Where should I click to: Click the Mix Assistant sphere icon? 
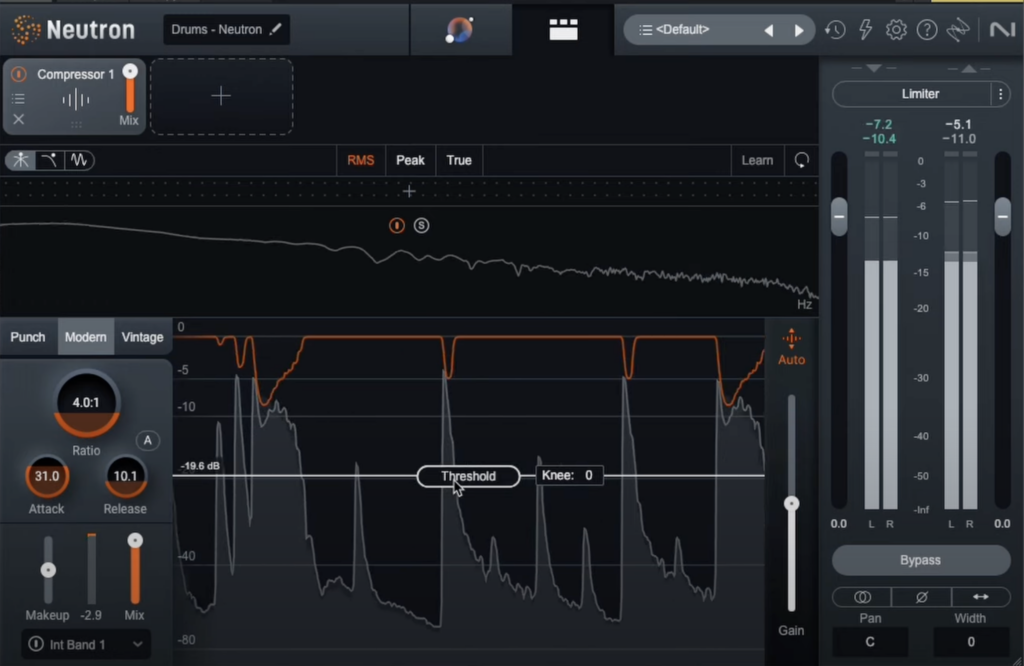pyautogui.click(x=460, y=30)
